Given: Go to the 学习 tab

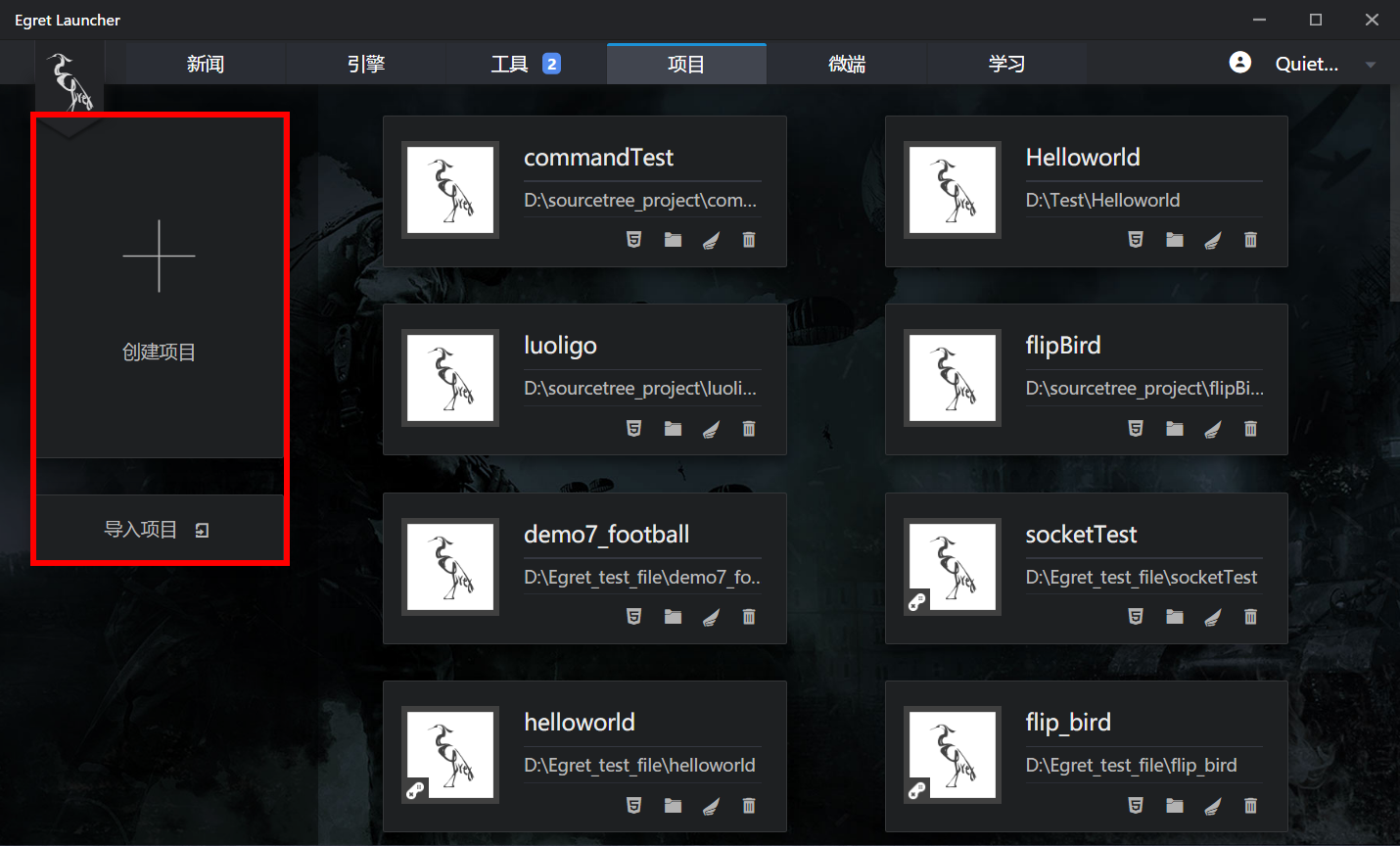Looking at the screenshot, I should (1006, 64).
